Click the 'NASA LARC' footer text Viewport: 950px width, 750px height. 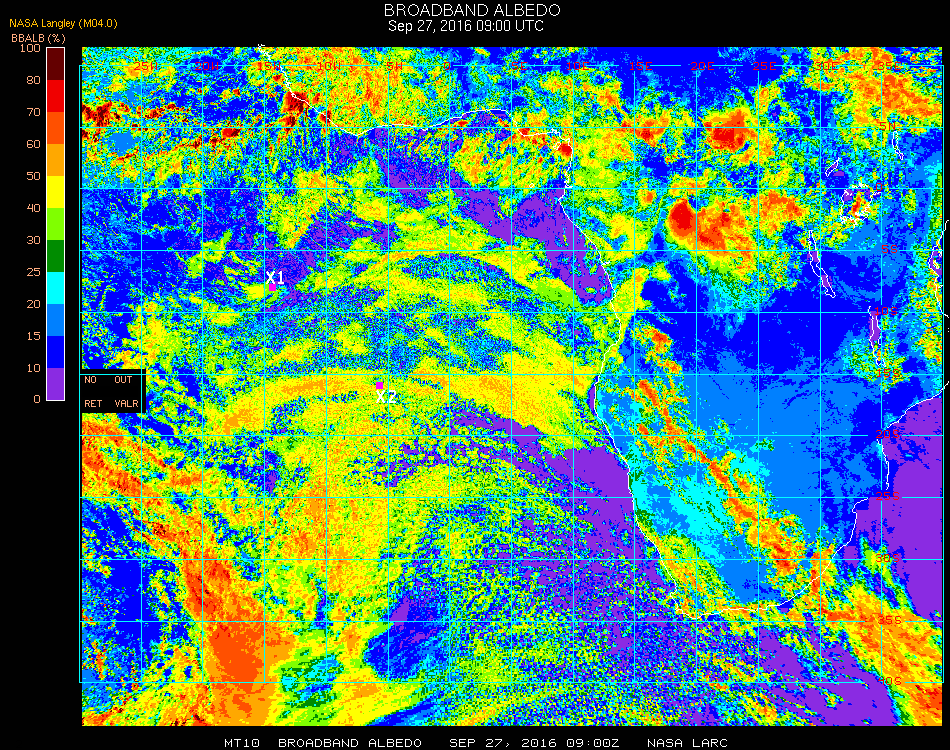tap(687, 743)
